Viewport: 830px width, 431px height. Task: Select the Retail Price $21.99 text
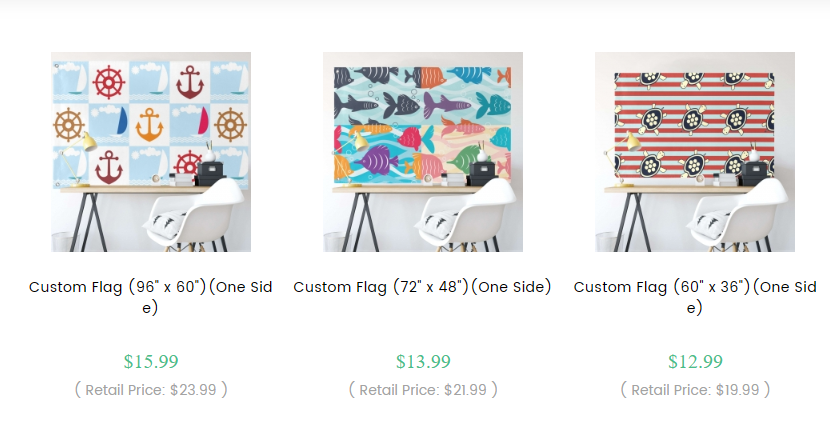(x=423, y=390)
